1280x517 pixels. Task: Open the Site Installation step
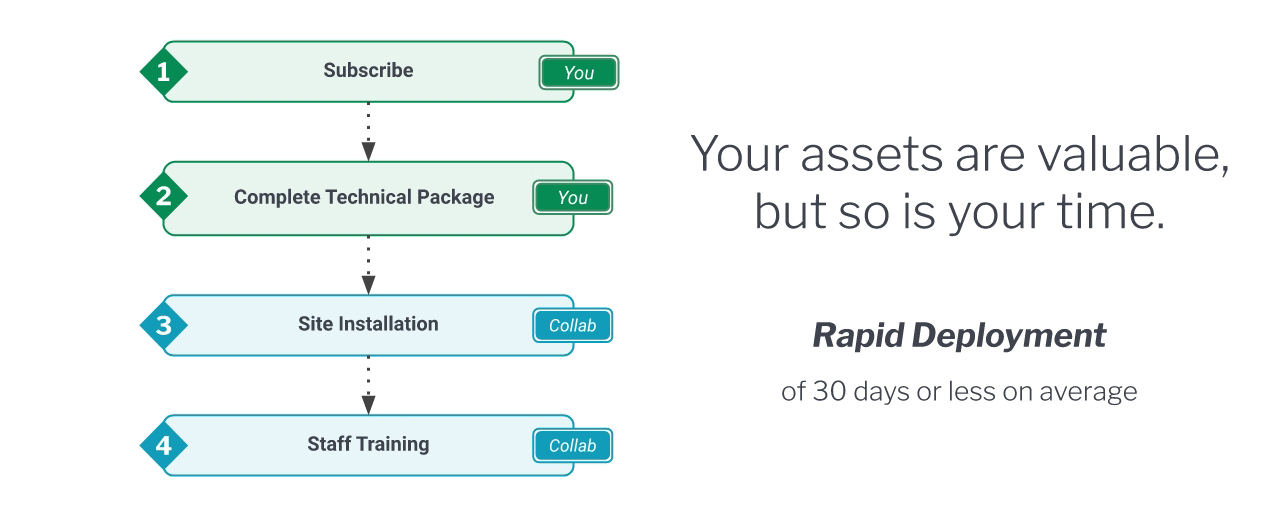tap(368, 325)
